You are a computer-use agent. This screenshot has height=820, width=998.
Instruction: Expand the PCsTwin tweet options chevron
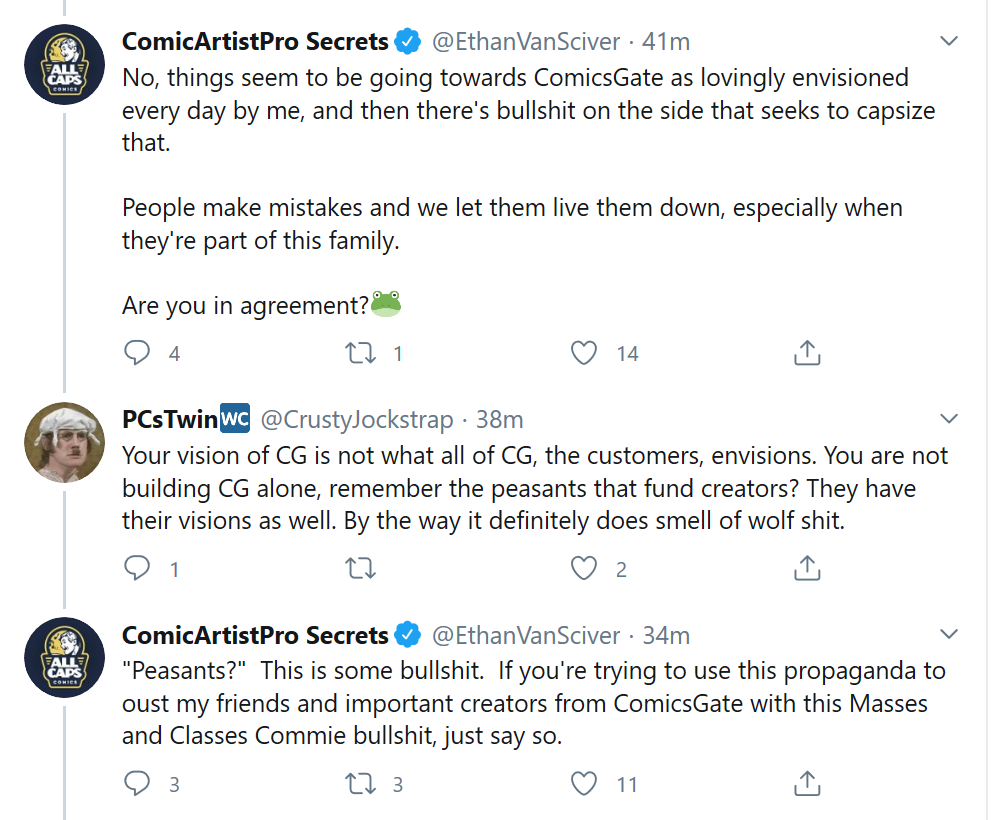949,418
